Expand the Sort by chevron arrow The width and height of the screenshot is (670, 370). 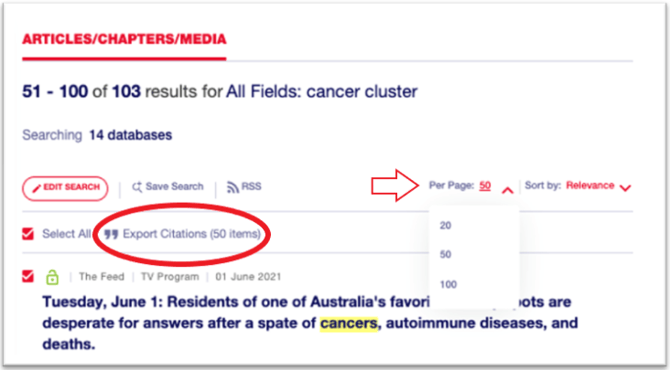[x=625, y=188]
